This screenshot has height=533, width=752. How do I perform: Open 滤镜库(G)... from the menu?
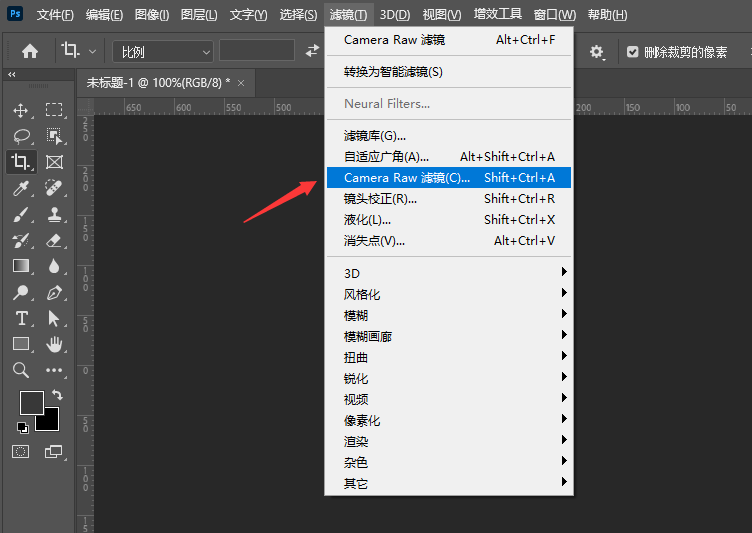coord(449,136)
